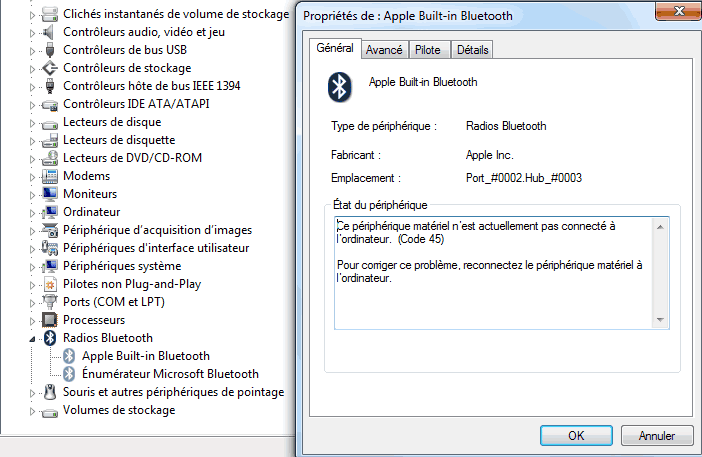Image resolution: width=702 pixels, height=457 pixels.
Task: Expand the Volumes de stockage node
Action: (32, 411)
